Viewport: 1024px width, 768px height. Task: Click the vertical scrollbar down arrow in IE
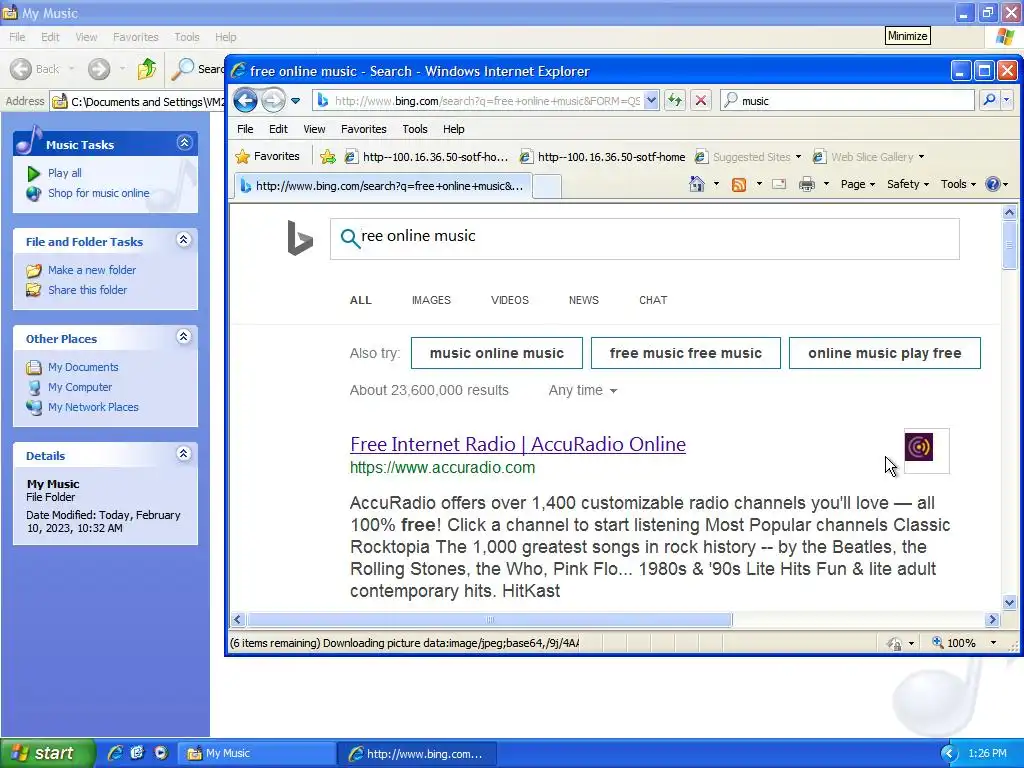pos(1010,603)
